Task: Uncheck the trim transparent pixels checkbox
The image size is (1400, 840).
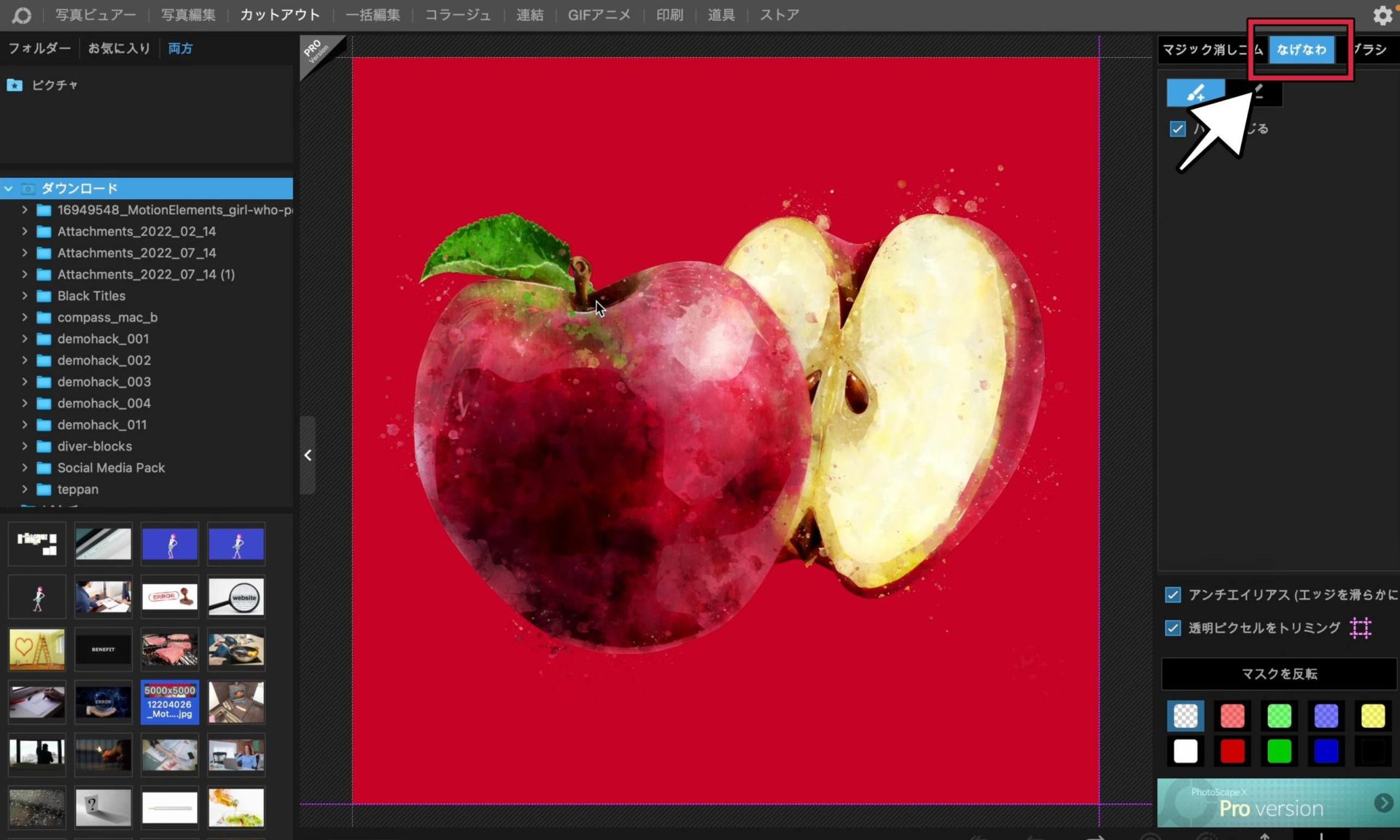Action: click(1172, 628)
